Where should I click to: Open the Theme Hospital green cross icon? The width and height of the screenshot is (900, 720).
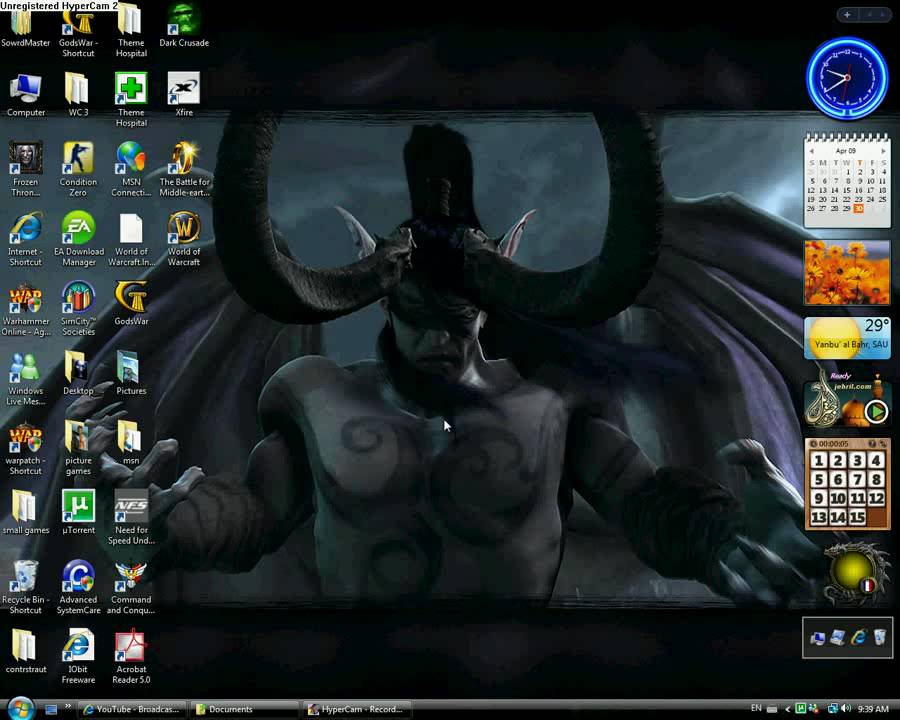point(131,99)
